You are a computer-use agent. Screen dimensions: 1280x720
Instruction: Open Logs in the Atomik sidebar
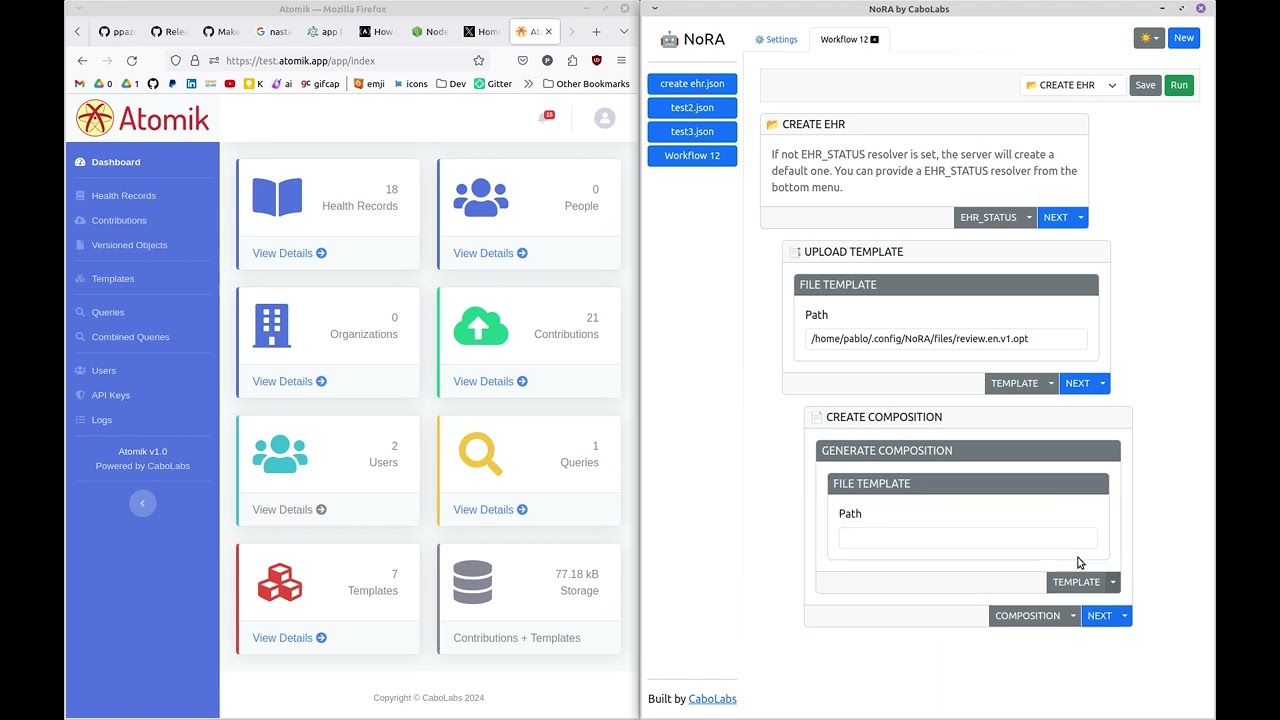(101, 420)
